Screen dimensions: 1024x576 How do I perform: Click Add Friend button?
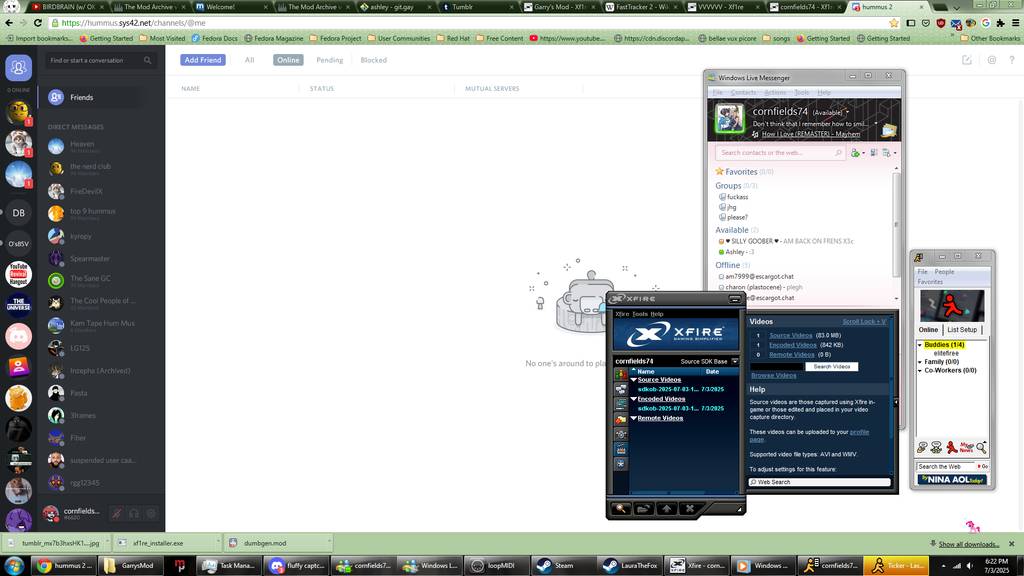coord(203,60)
